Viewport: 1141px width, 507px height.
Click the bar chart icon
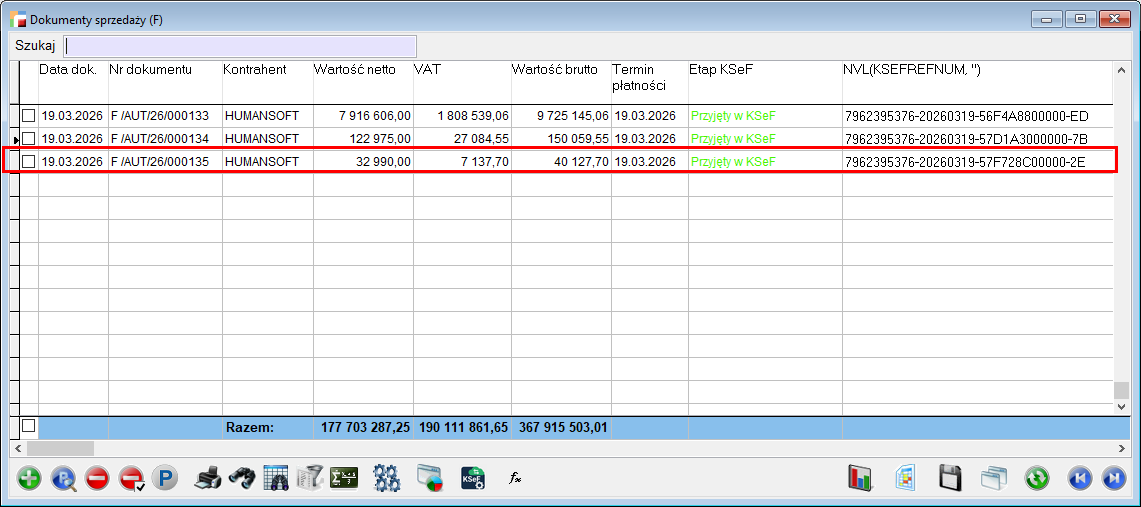pos(861,478)
